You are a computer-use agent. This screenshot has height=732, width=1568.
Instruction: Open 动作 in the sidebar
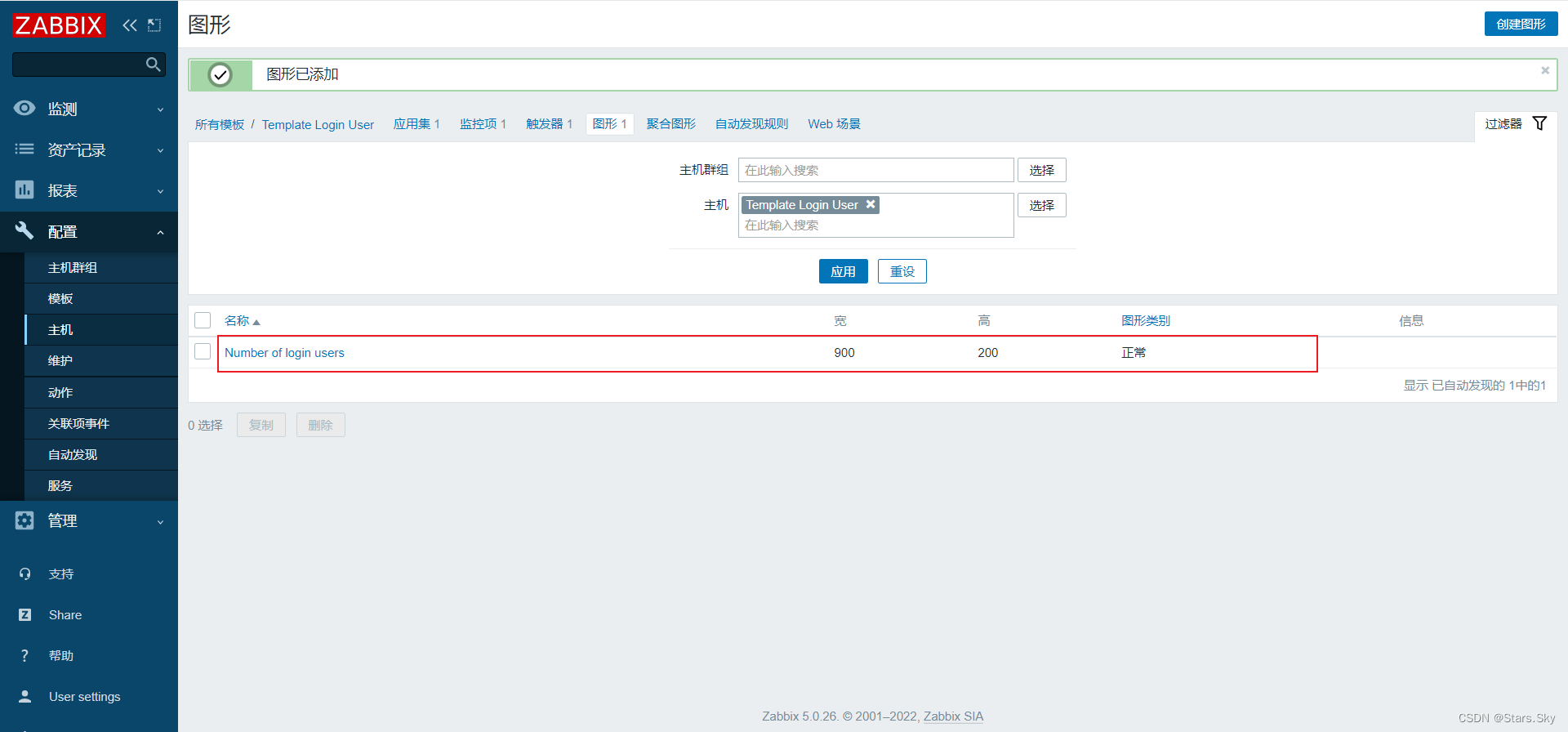click(x=101, y=392)
